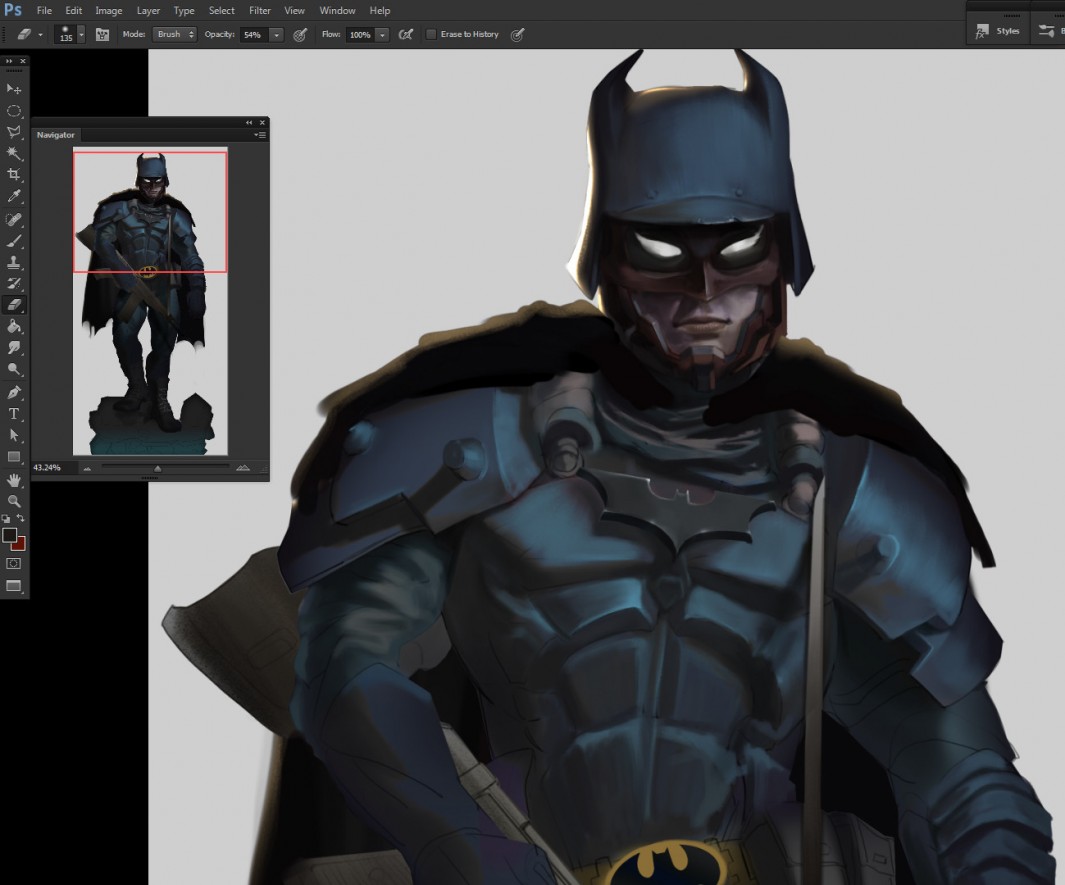Select the Elliptical Marquee tool
This screenshot has height=885, width=1065.
(14, 111)
